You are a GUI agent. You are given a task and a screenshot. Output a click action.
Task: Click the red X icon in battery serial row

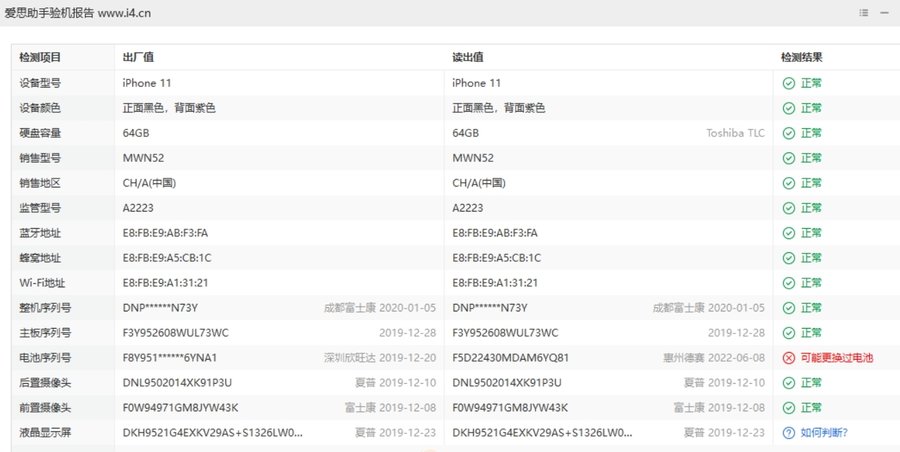(x=789, y=358)
